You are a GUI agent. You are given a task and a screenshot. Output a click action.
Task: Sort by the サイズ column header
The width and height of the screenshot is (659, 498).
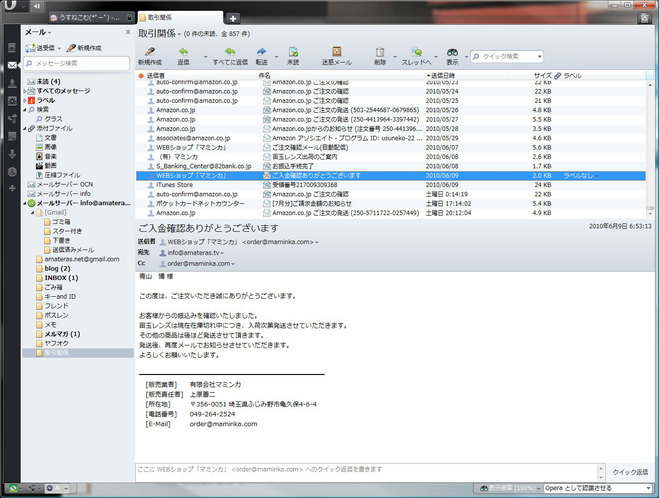coord(542,76)
